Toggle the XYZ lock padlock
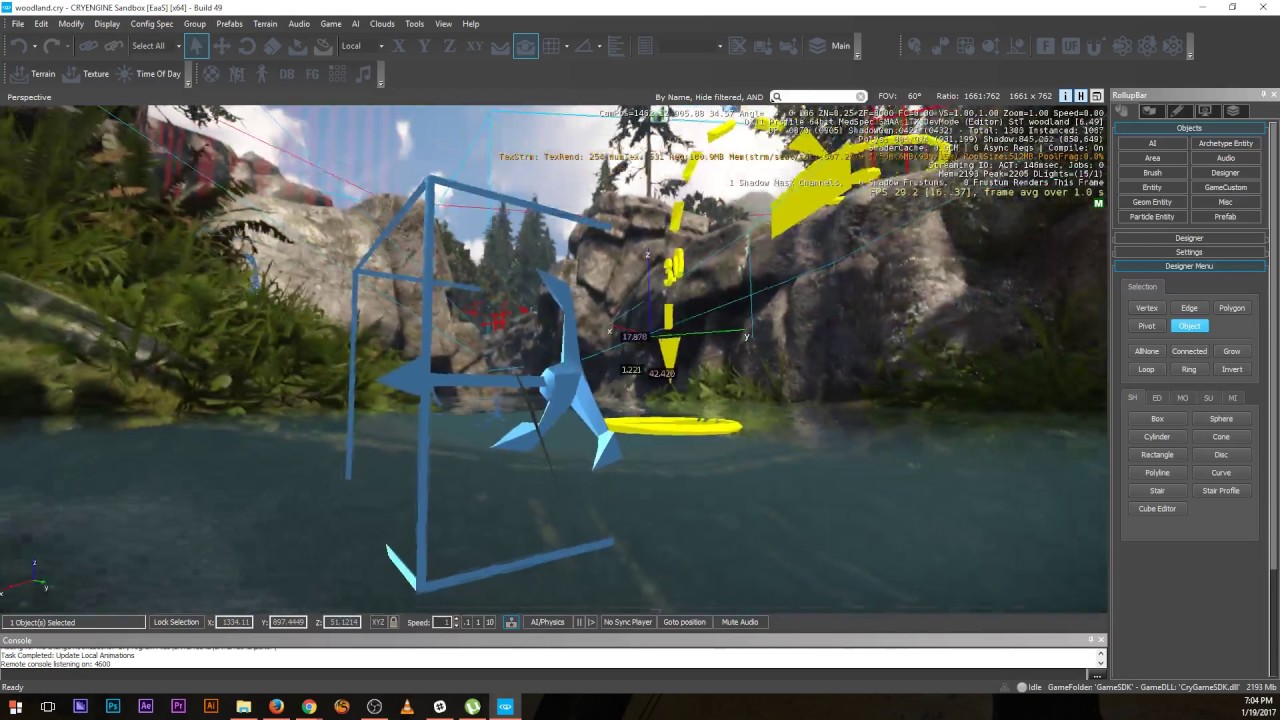 tap(393, 622)
